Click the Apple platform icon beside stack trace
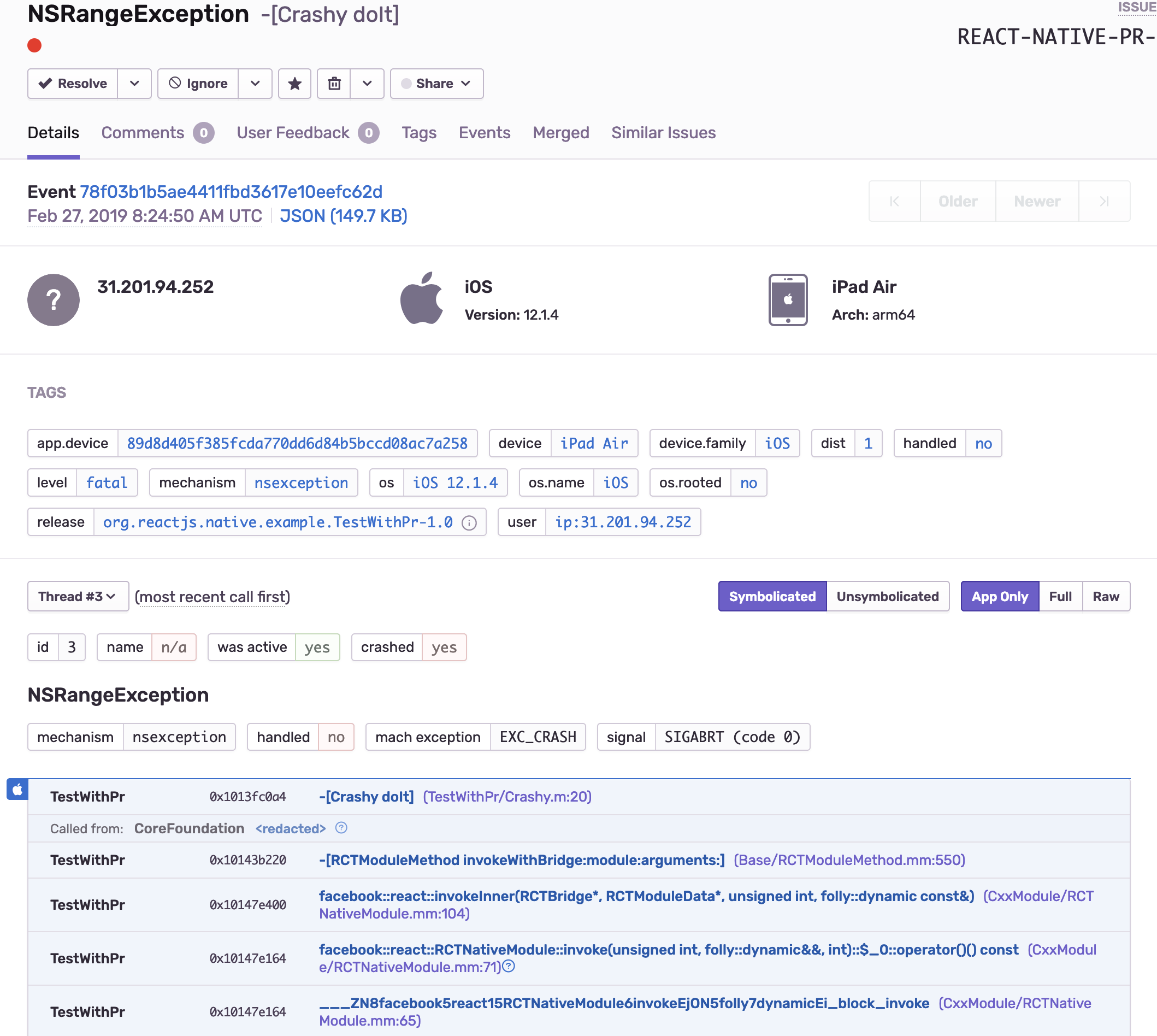The width and height of the screenshot is (1157, 1036). coord(17,789)
